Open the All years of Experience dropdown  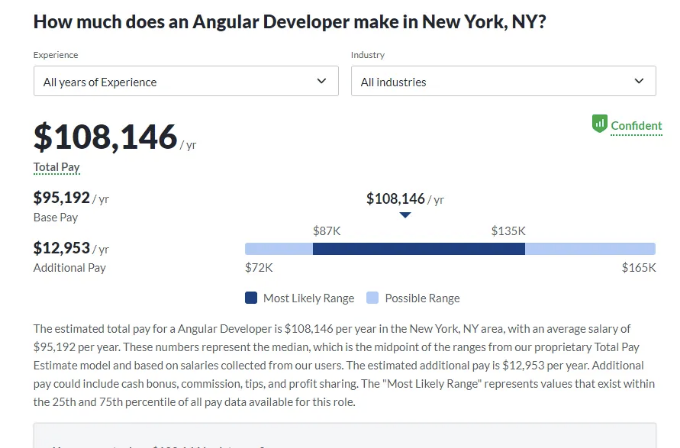(x=186, y=81)
